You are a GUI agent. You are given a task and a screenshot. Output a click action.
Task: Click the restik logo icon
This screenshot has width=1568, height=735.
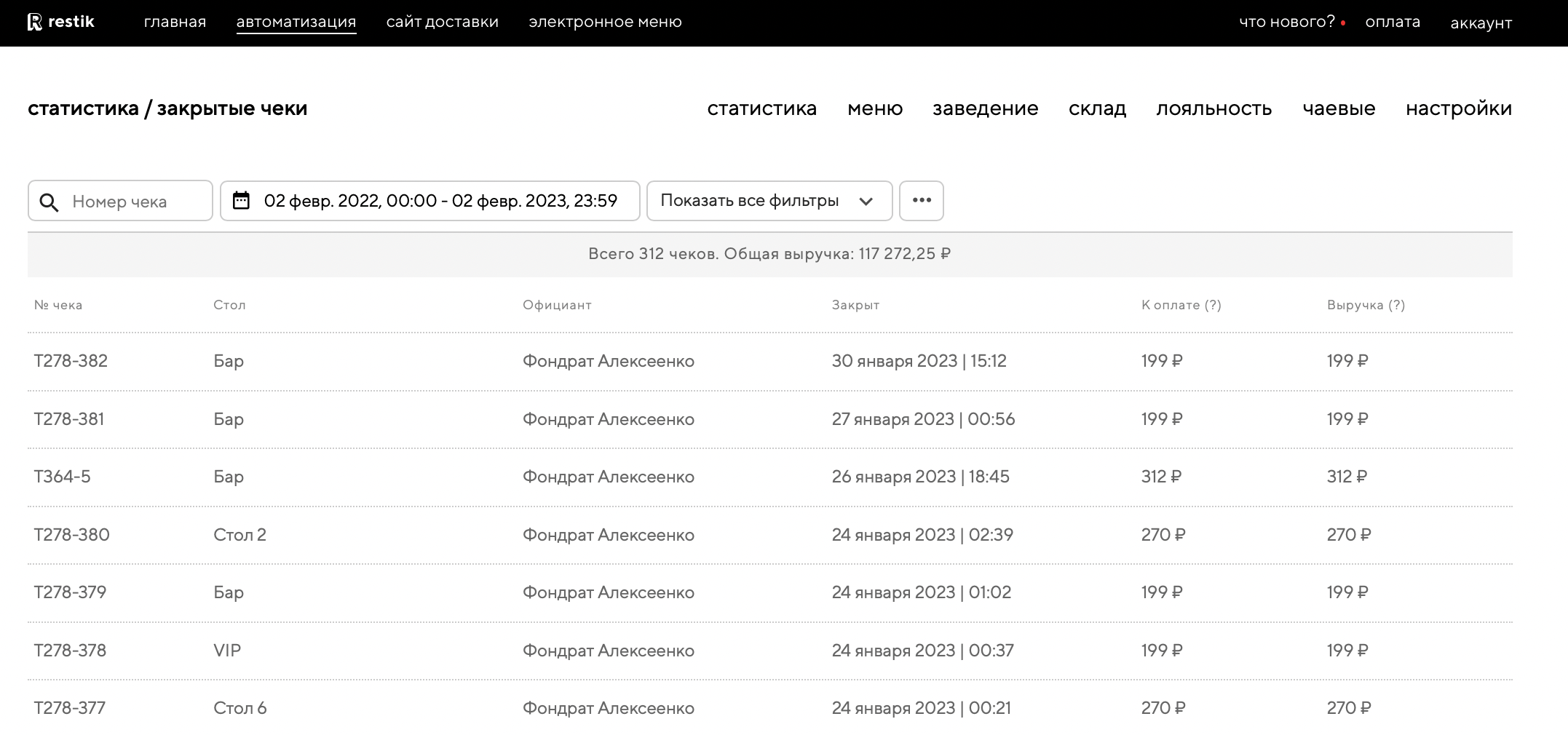pyautogui.click(x=34, y=23)
